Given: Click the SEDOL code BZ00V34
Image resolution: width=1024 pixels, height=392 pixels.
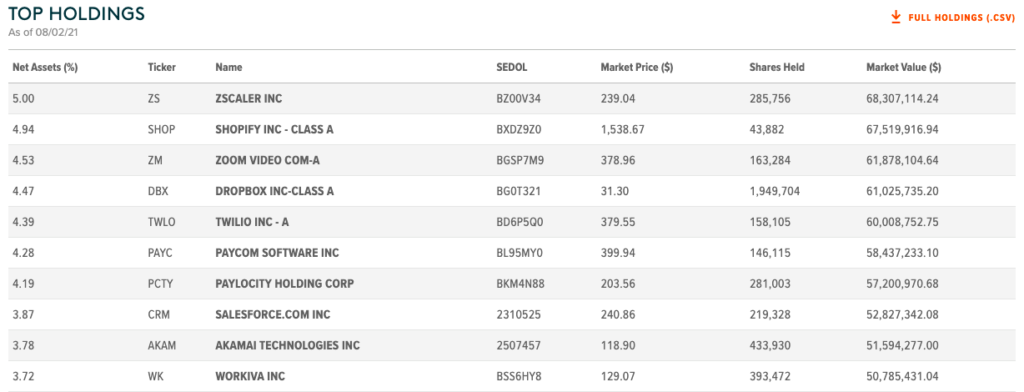Looking at the screenshot, I should [519, 99].
